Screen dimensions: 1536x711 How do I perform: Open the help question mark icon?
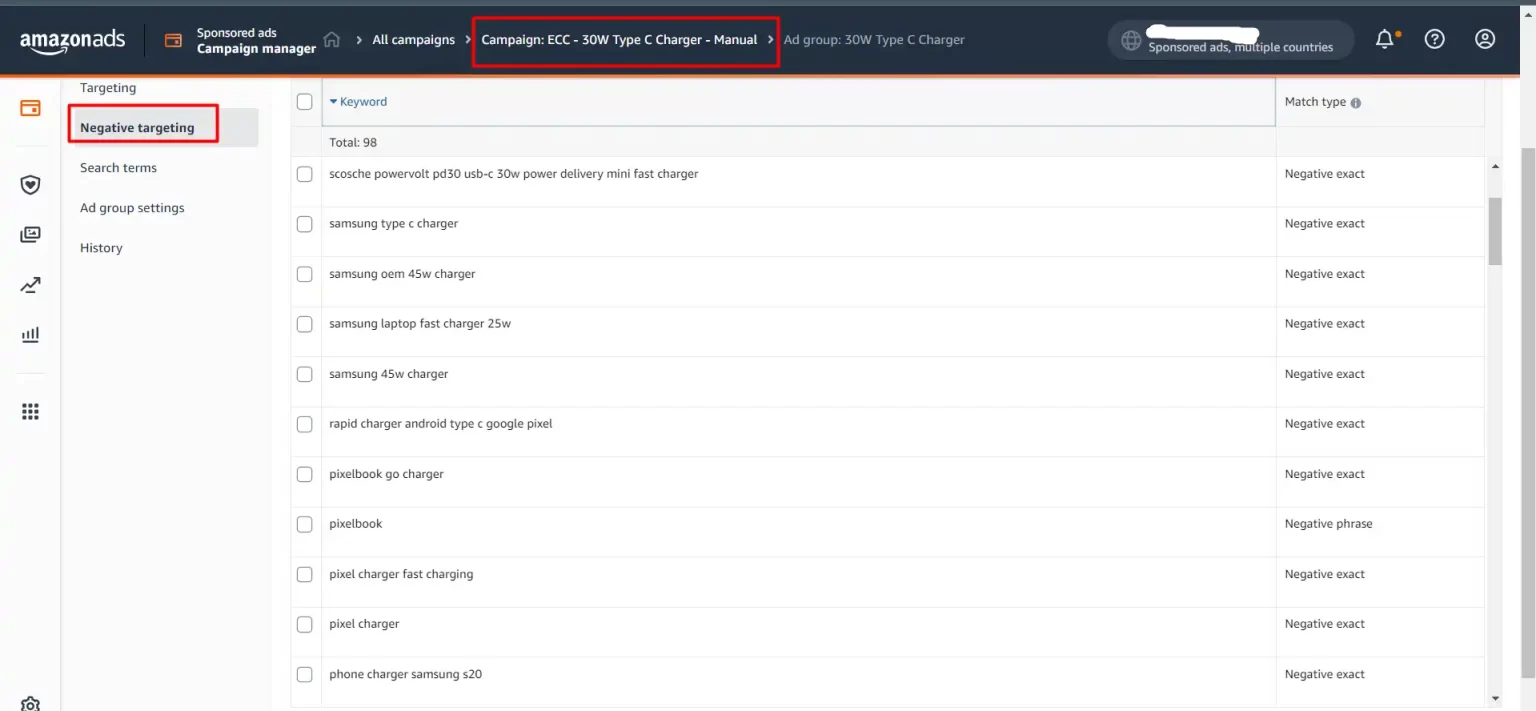point(1435,39)
